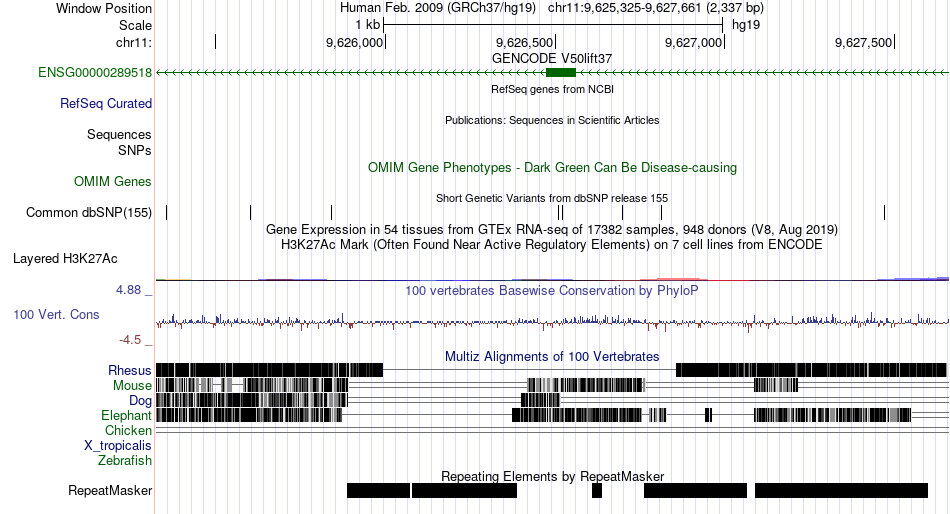Click the Dog alignment row label

[x=140, y=401]
